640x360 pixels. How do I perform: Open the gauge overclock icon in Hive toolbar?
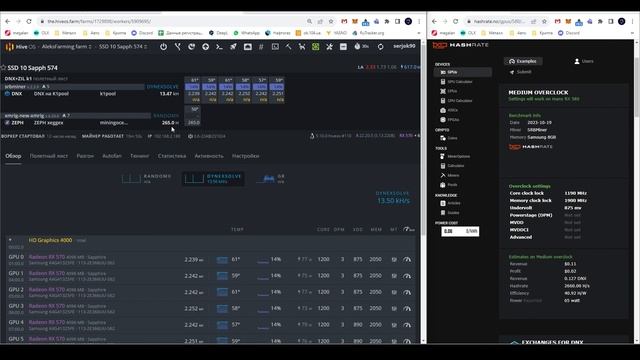click(248, 47)
